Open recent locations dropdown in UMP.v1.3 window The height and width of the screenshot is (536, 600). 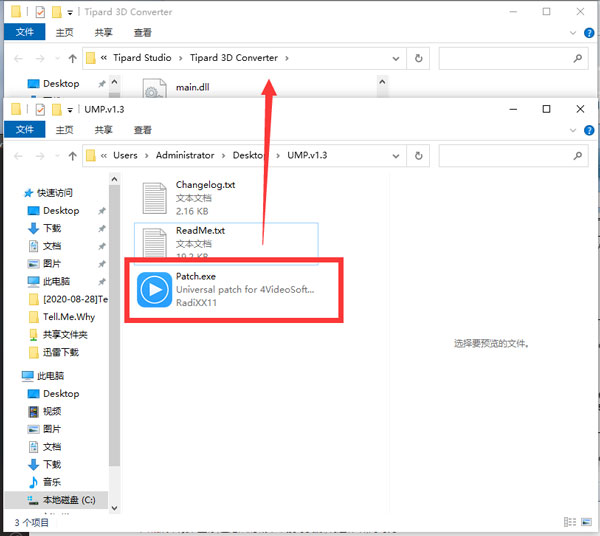tap(57, 156)
